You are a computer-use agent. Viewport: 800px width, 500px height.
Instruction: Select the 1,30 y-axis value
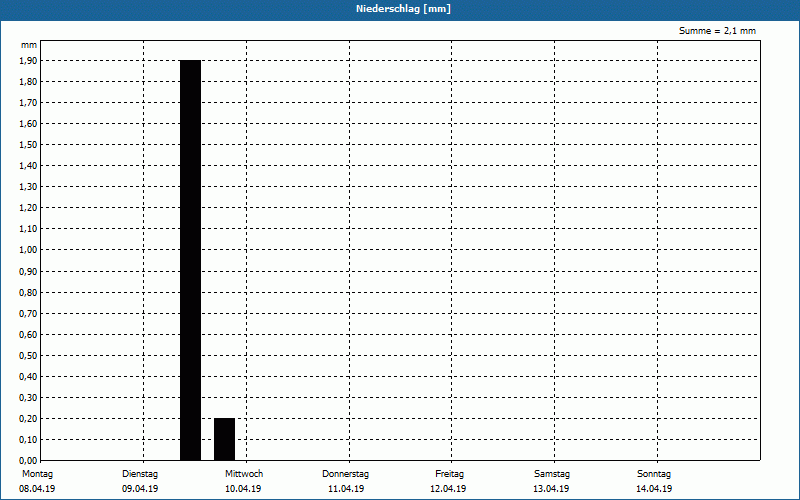point(28,187)
